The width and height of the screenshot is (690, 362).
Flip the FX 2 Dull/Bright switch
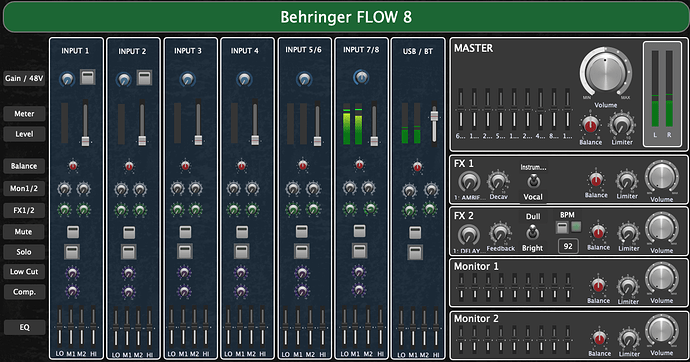532,232
